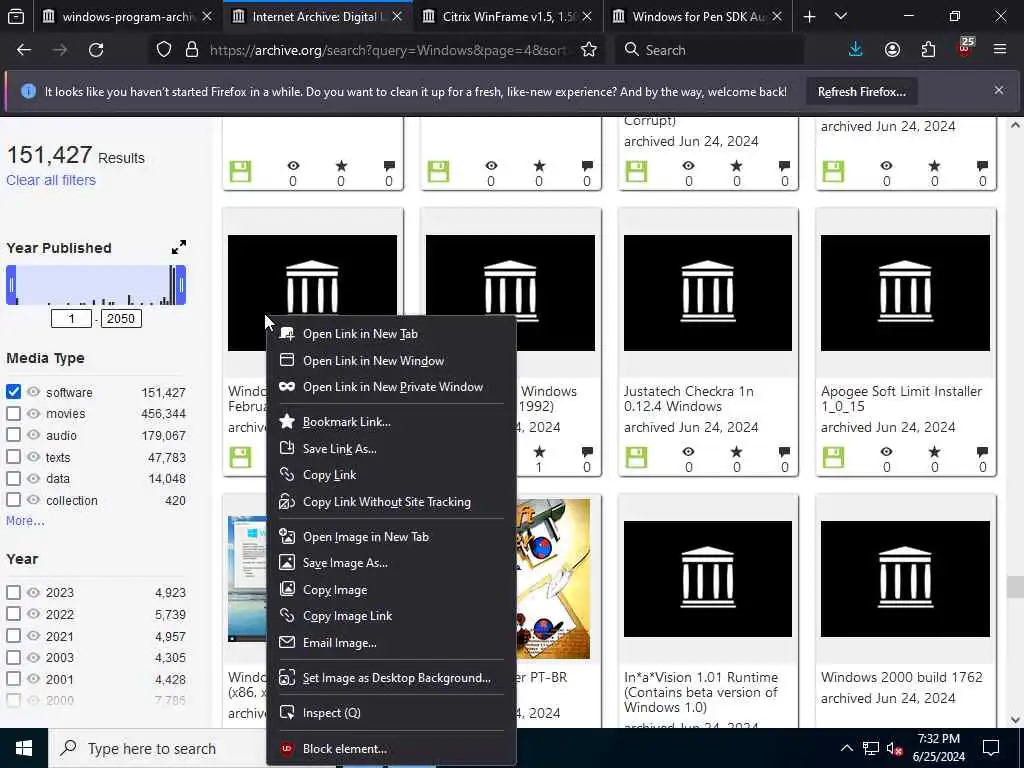Go back to the previous page

pos(24,50)
